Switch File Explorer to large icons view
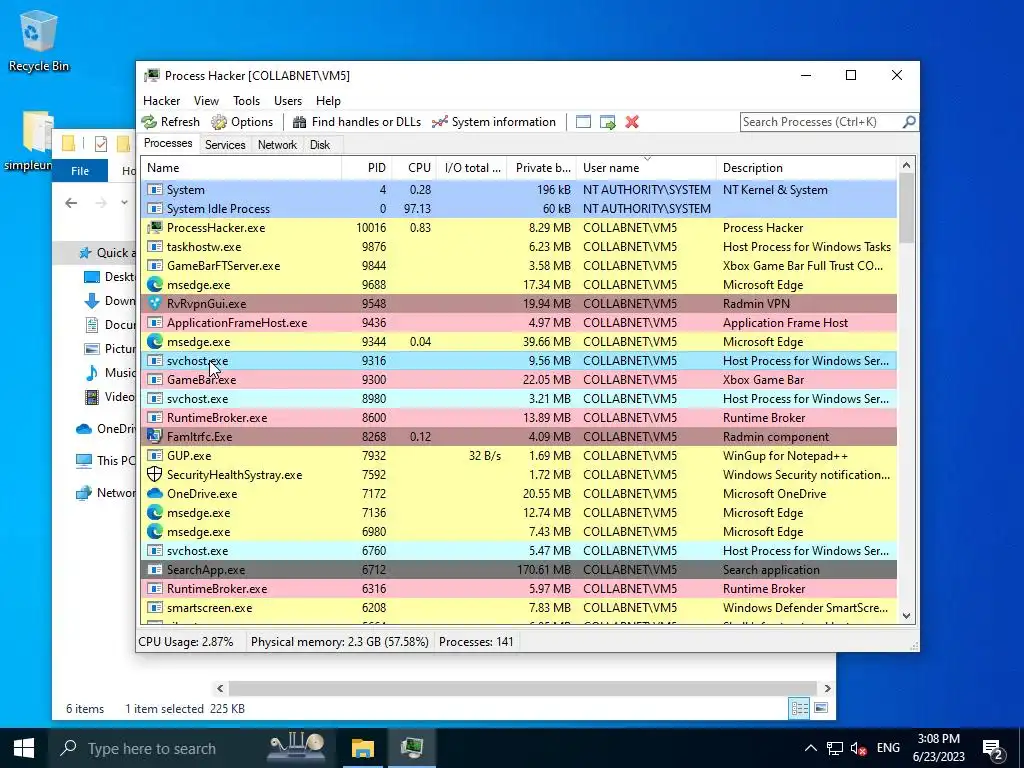1024x768 pixels. 821,708
